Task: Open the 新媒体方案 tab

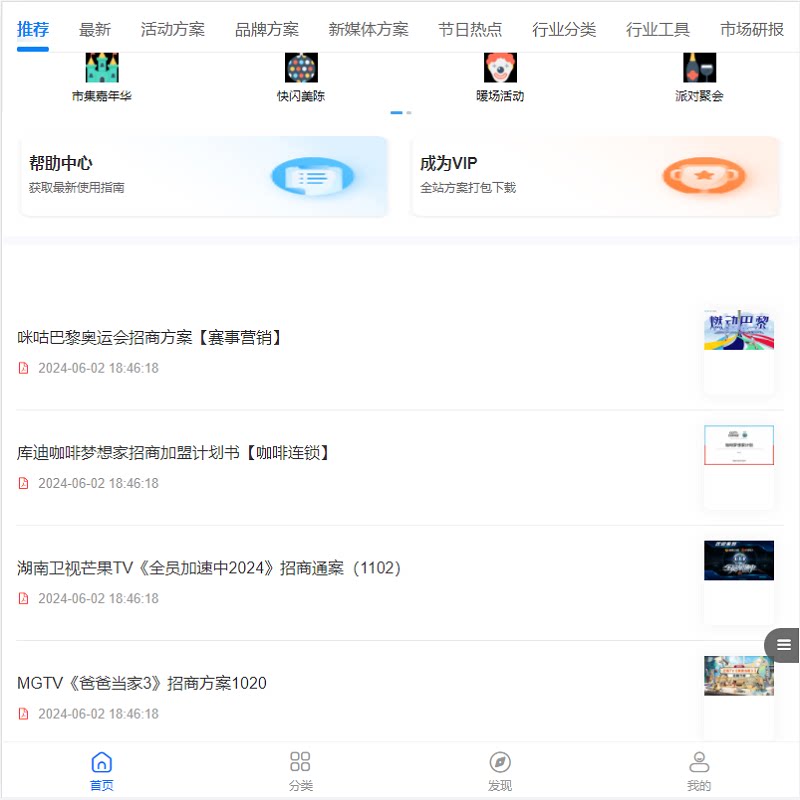Action: pyautogui.click(x=368, y=30)
